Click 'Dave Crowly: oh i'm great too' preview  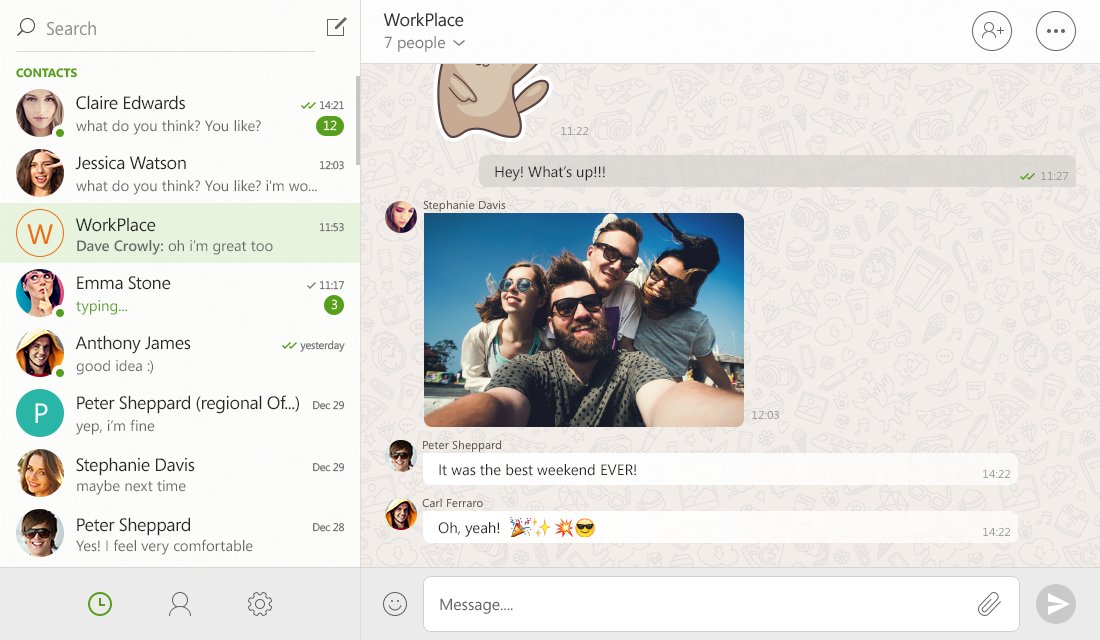tap(175, 246)
